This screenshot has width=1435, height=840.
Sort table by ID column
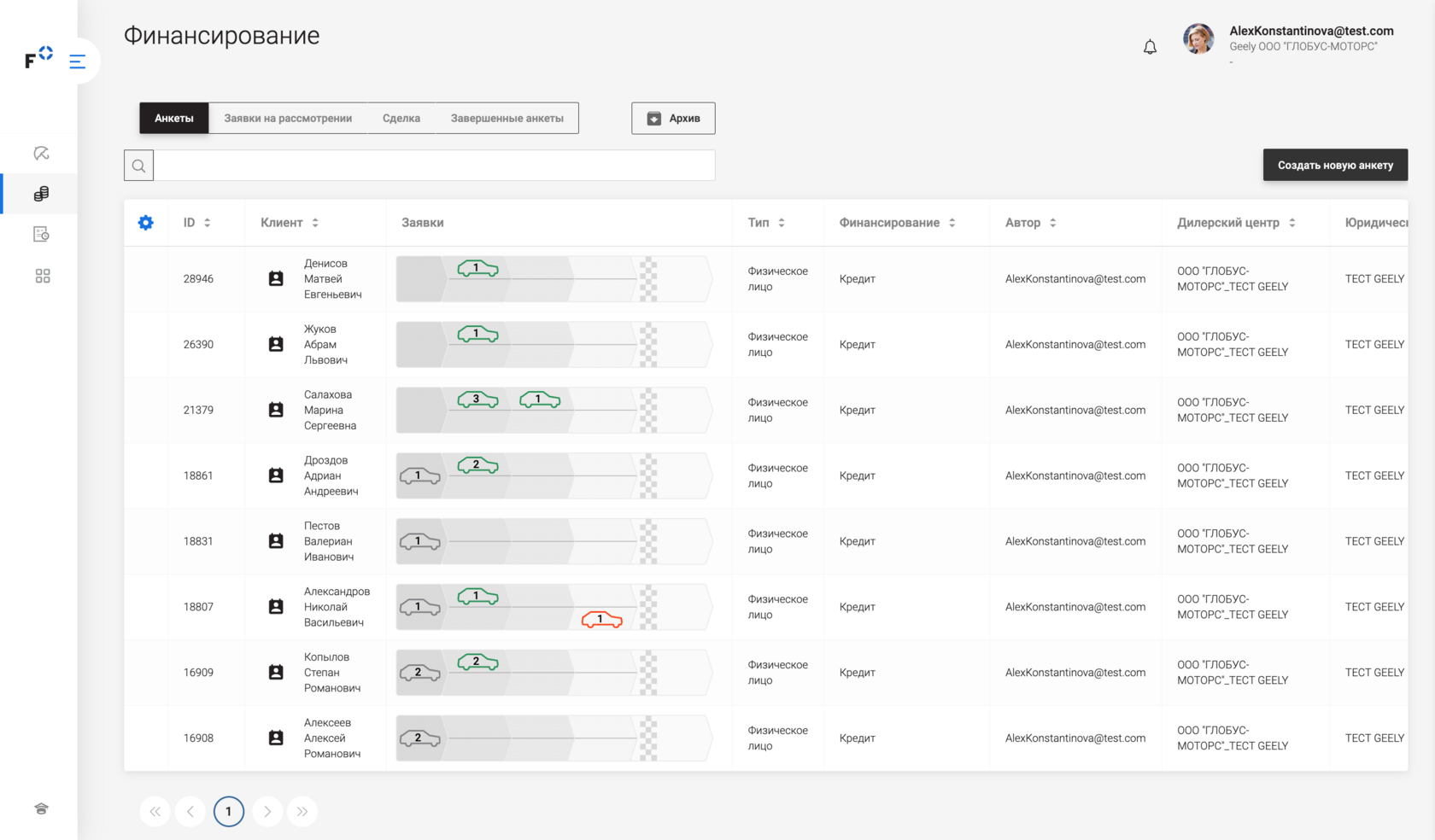point(207,223)
